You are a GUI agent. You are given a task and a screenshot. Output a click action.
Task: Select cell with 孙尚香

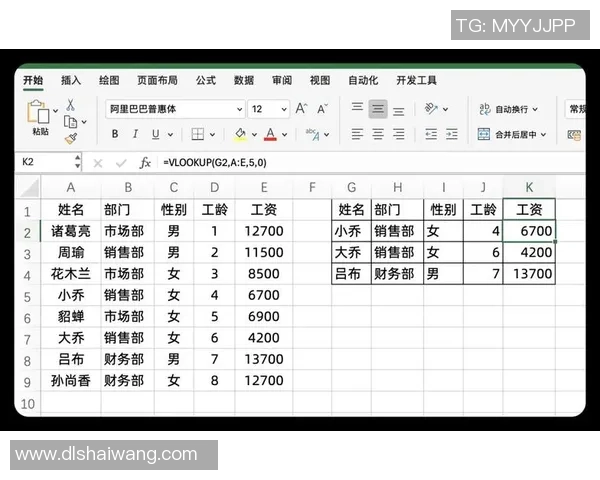(71, 380)
